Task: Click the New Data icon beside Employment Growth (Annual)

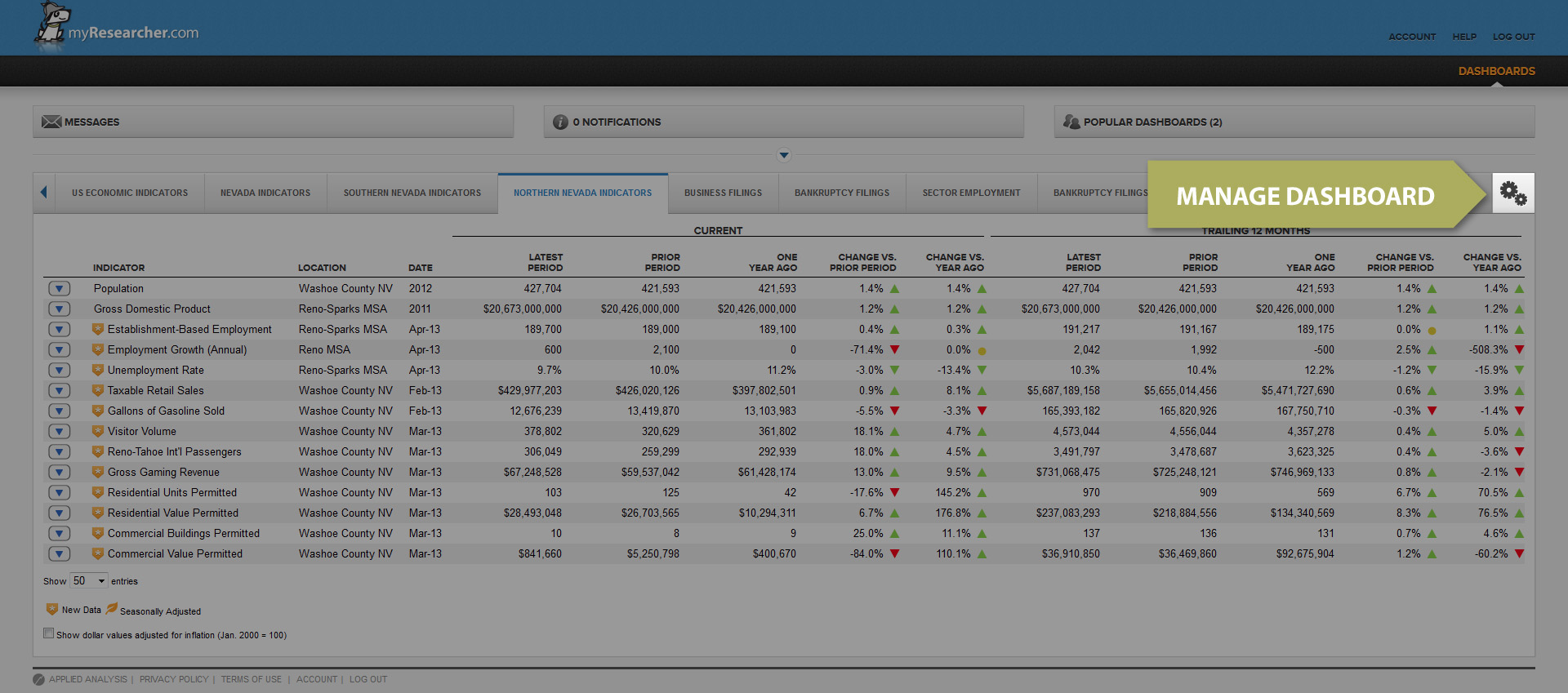Action: 98,349
